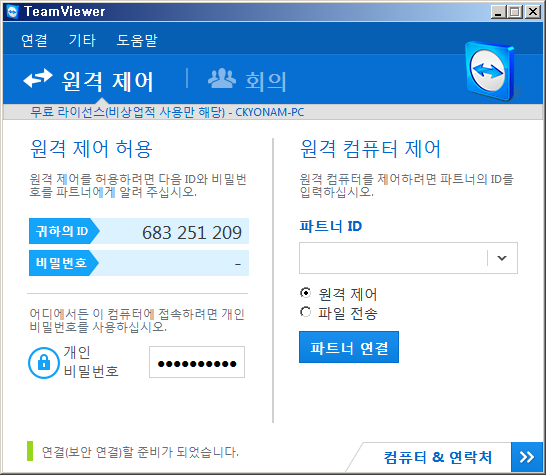This screenshot has width=546, height=475.
Task: Minimize the TeamViewer window
Action: click(498, 11)
